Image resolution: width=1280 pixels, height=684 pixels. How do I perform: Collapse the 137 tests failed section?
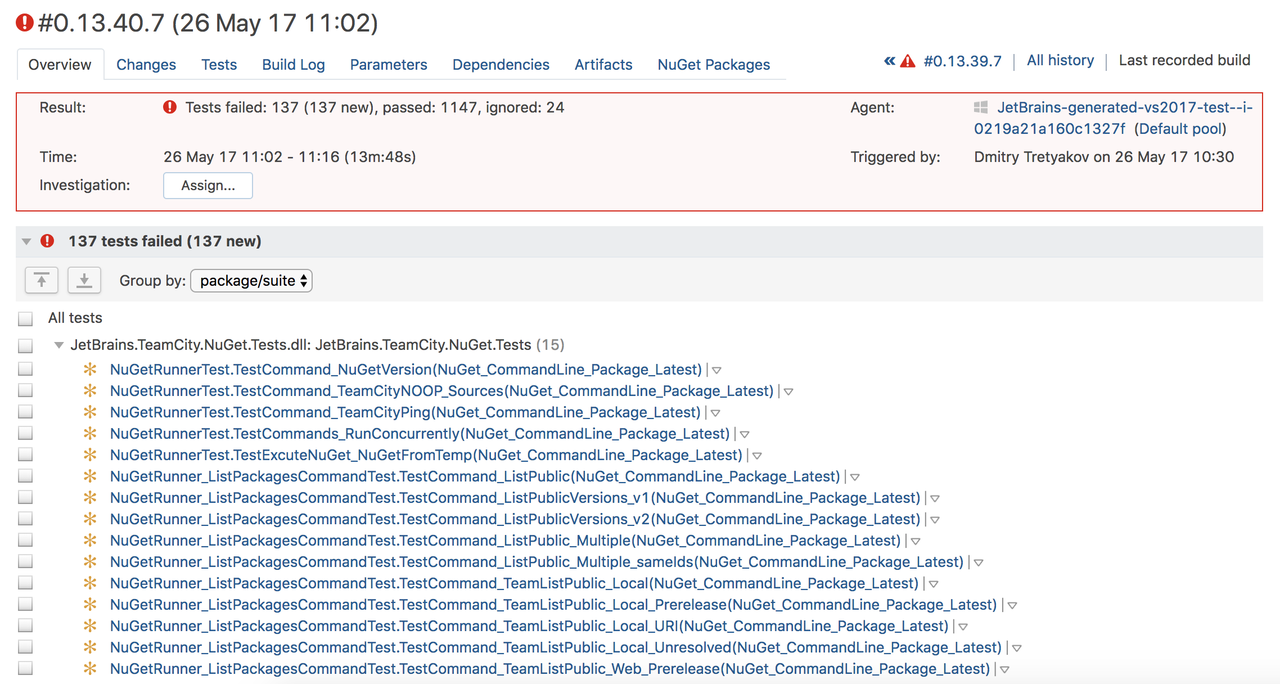click(27, 242)
